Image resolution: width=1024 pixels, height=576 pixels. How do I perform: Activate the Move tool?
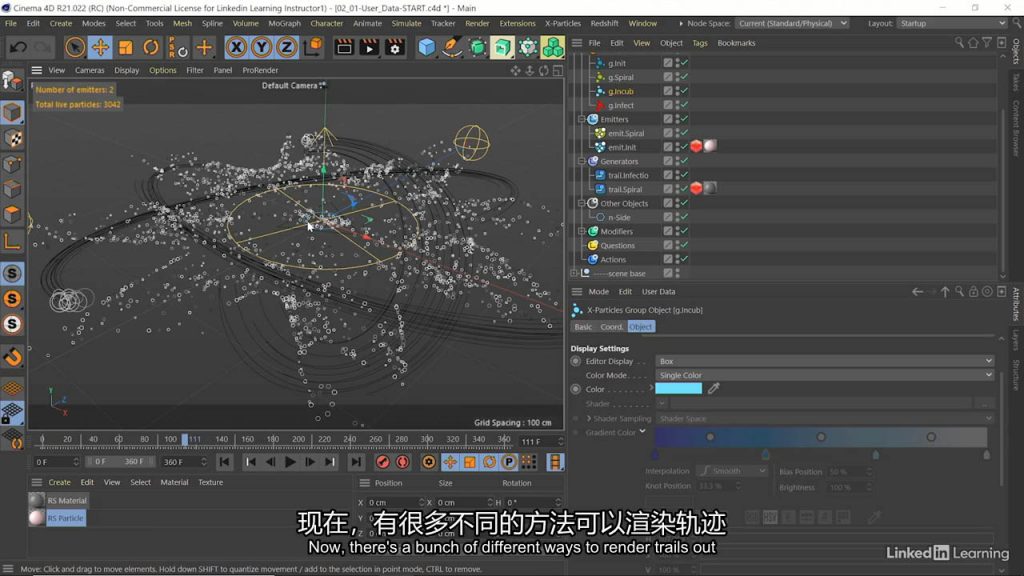100,47
